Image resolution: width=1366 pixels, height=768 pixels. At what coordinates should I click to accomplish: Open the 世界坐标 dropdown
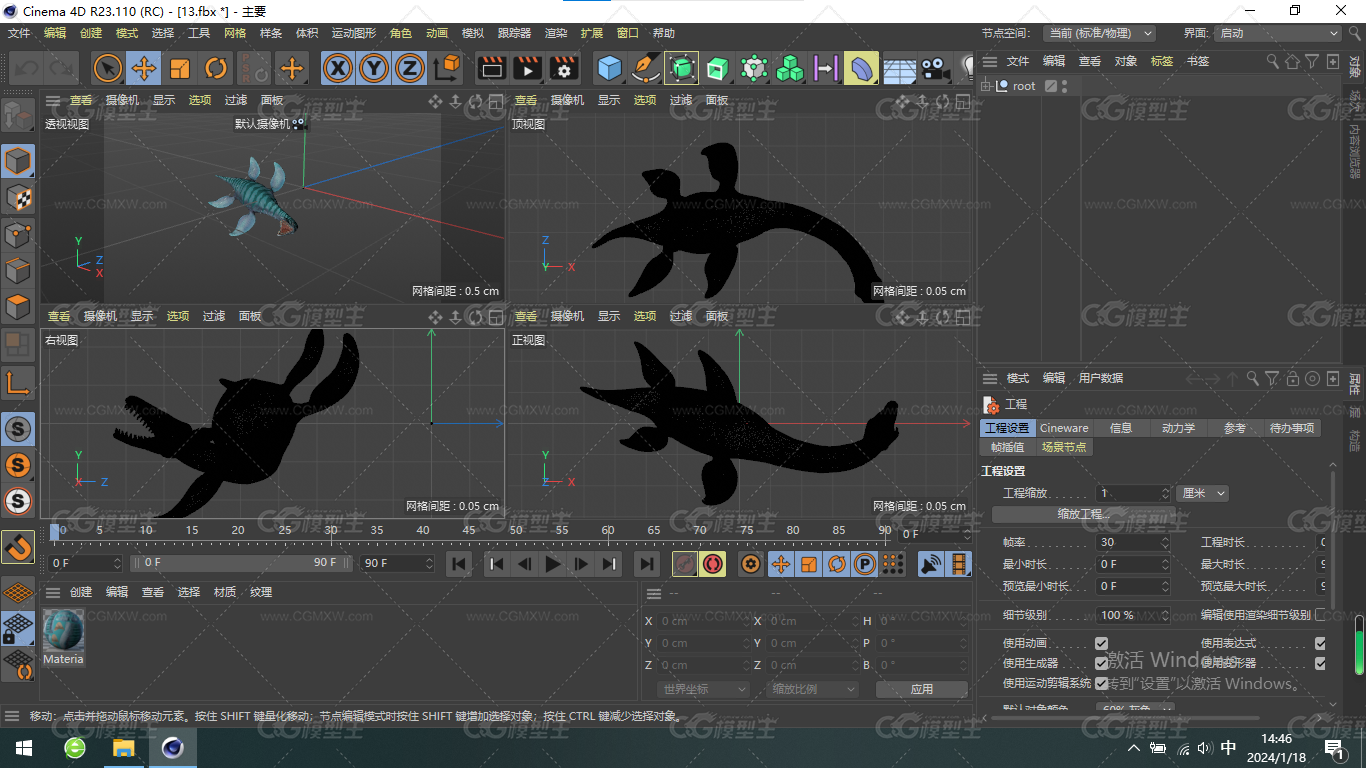(704, 689)
